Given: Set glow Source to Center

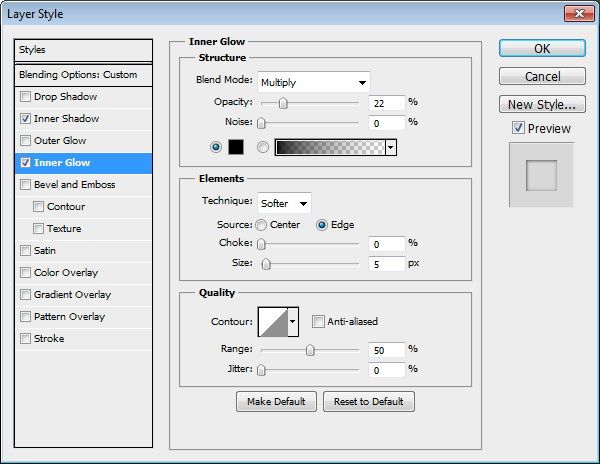Looking at the screenshot, I should coord(261,225).
